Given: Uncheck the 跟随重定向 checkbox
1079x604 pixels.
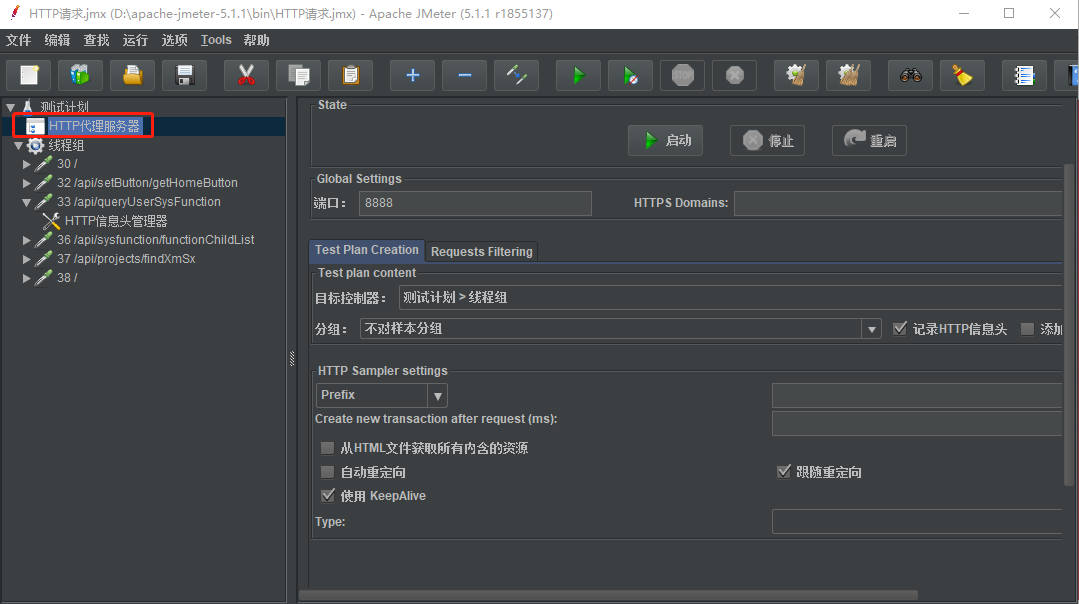Looking at the screenshot, I should [x=783, y=472].
